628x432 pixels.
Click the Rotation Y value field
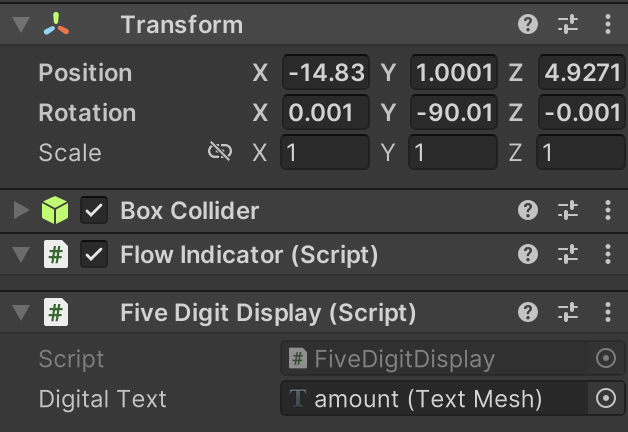[x=453, y=113]
